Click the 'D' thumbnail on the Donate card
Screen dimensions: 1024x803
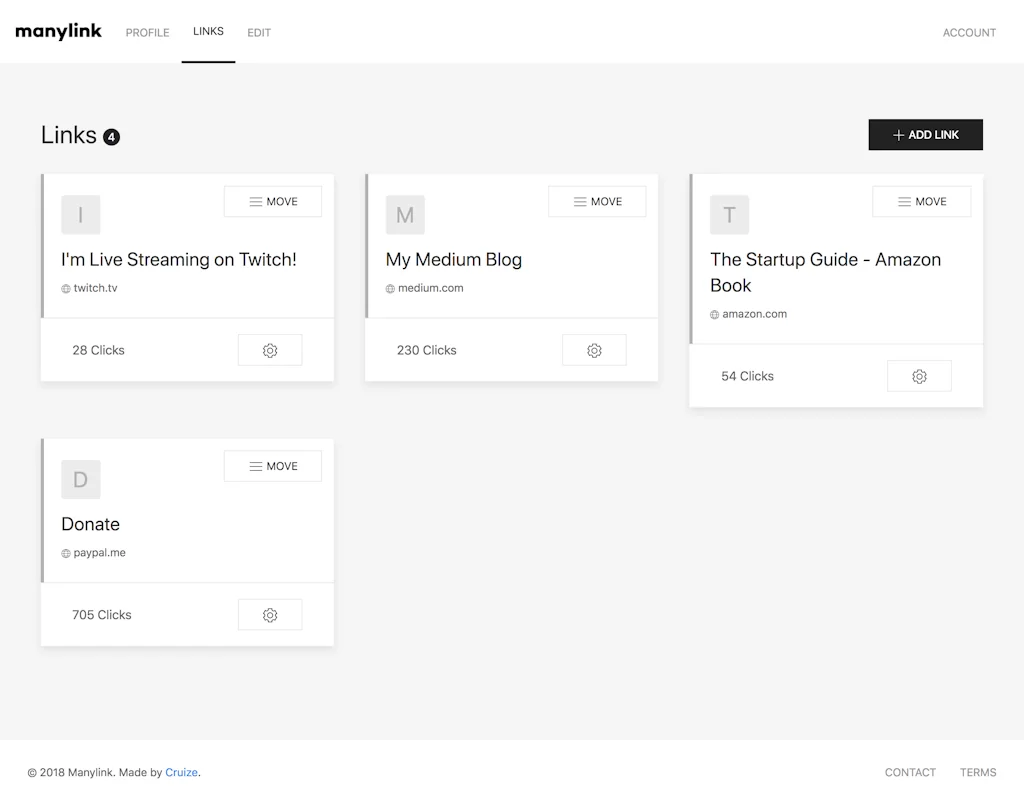point(81,480)
